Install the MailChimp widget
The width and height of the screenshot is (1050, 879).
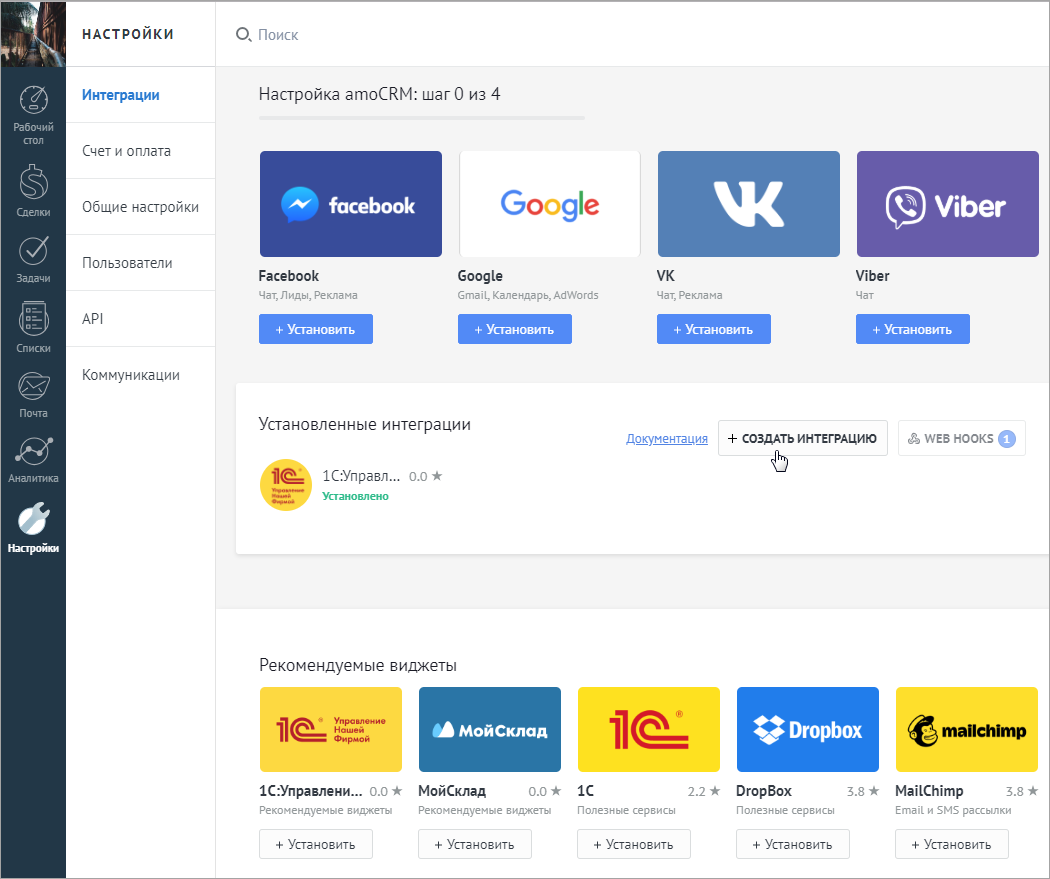pos(952,844)
